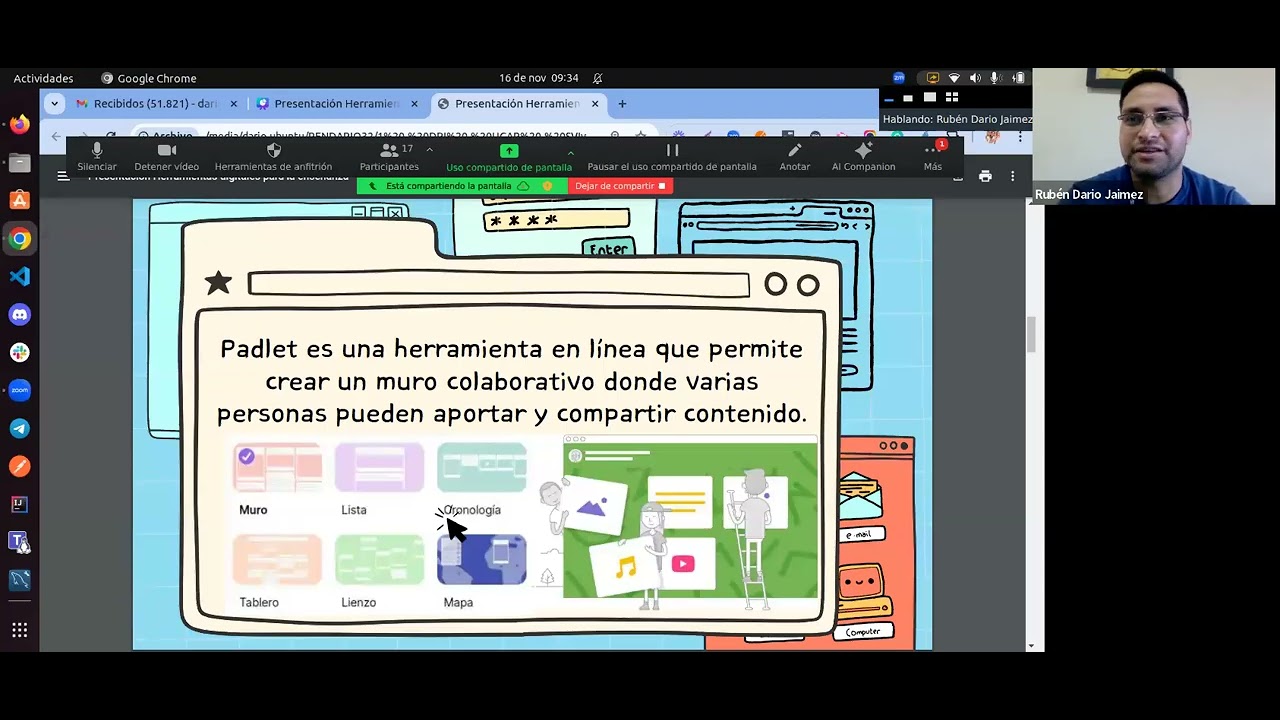Screen dimensions: 1280x720
Task: Switch the Zoom video panel to grid view
Action: point(951,97)
